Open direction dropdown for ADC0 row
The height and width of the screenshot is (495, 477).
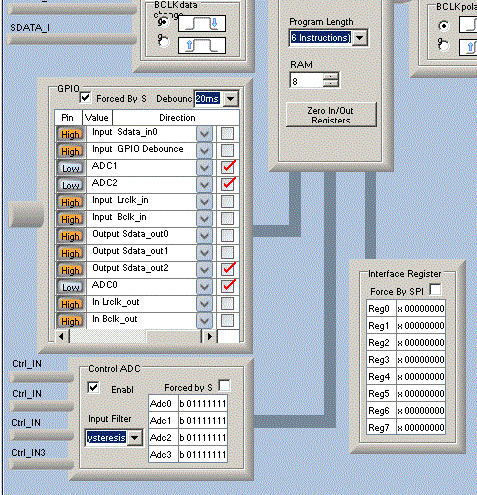(x=204, y=287)
